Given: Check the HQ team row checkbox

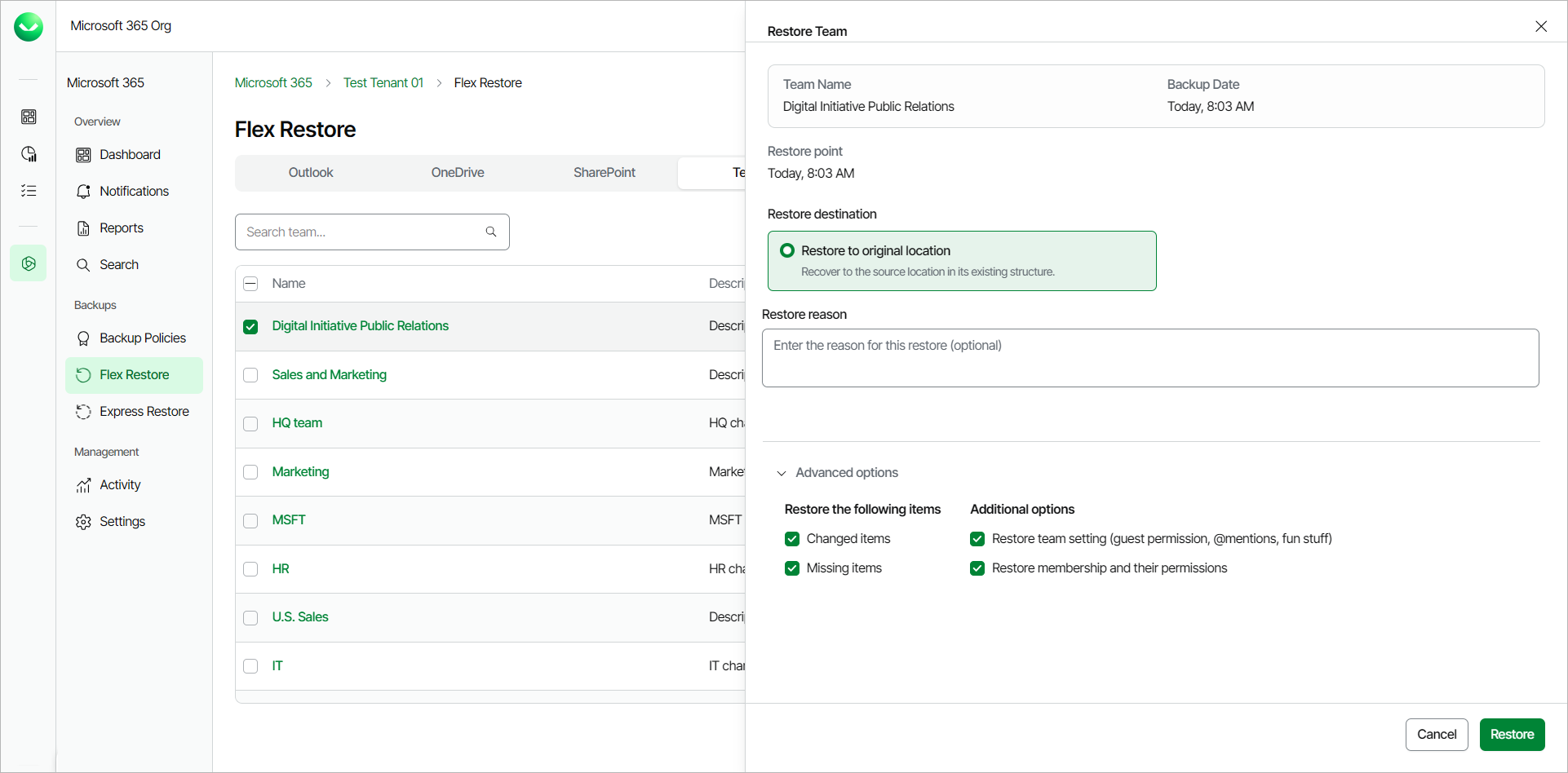Looking at the screenshot, I should pyautogui.click(x=250, y=424).
